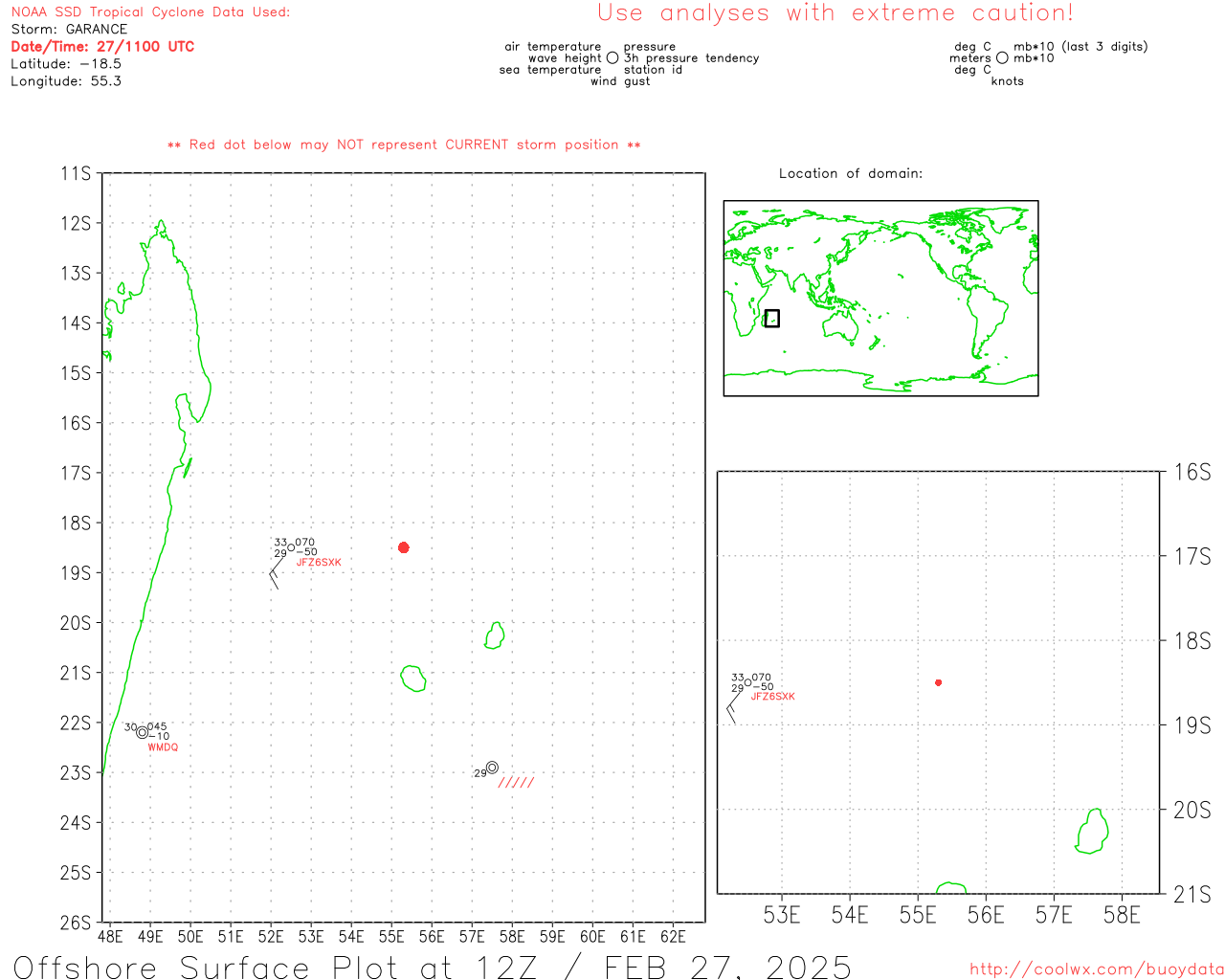Image resolution: width=1225 pixels, height=980 pixels.
Task: Click the '21S' label on zoomed map axis
Action: point(1192,895)
